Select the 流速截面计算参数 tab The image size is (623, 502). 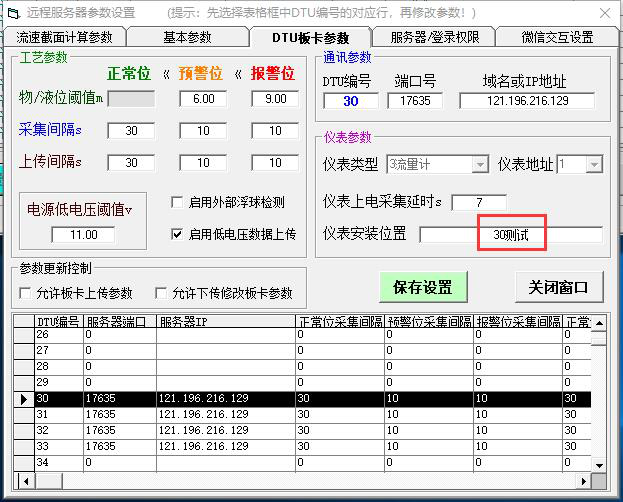pos(64,37)
